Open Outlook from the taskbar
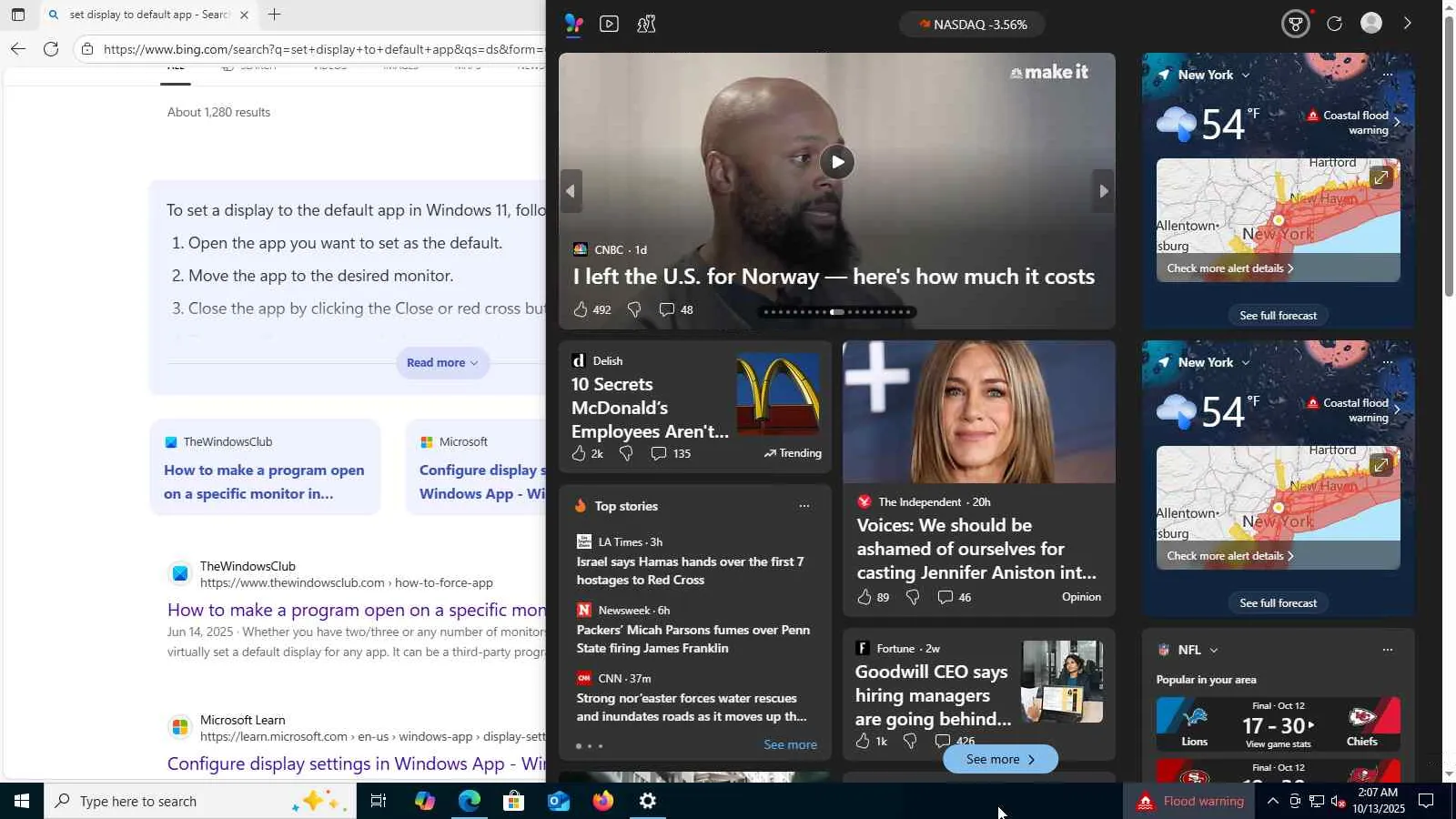Image resolution: width=1456 pixels, height=819 pixels. (x=558, y=801)
